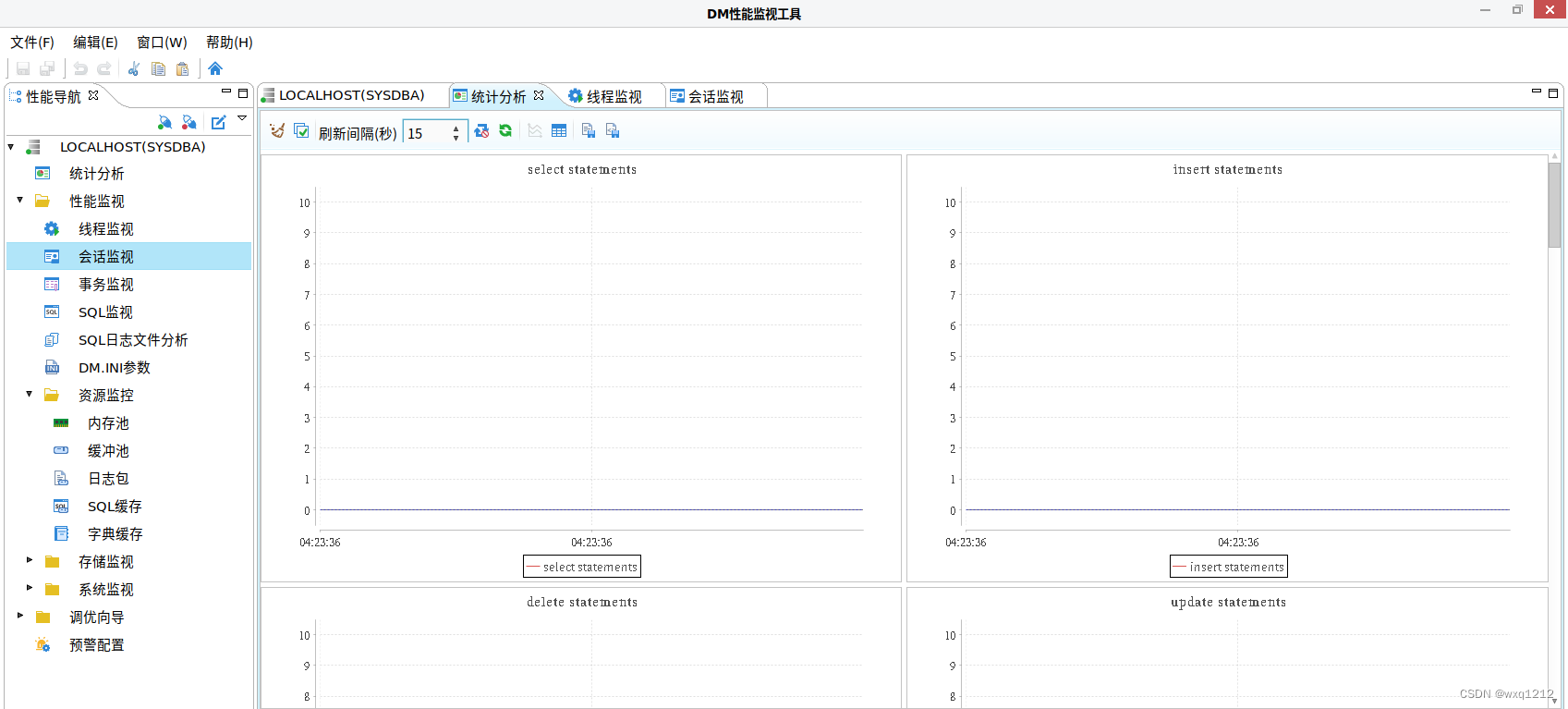
Task: Click the insert statements chart legend
Action: [x=1229, y=567]
